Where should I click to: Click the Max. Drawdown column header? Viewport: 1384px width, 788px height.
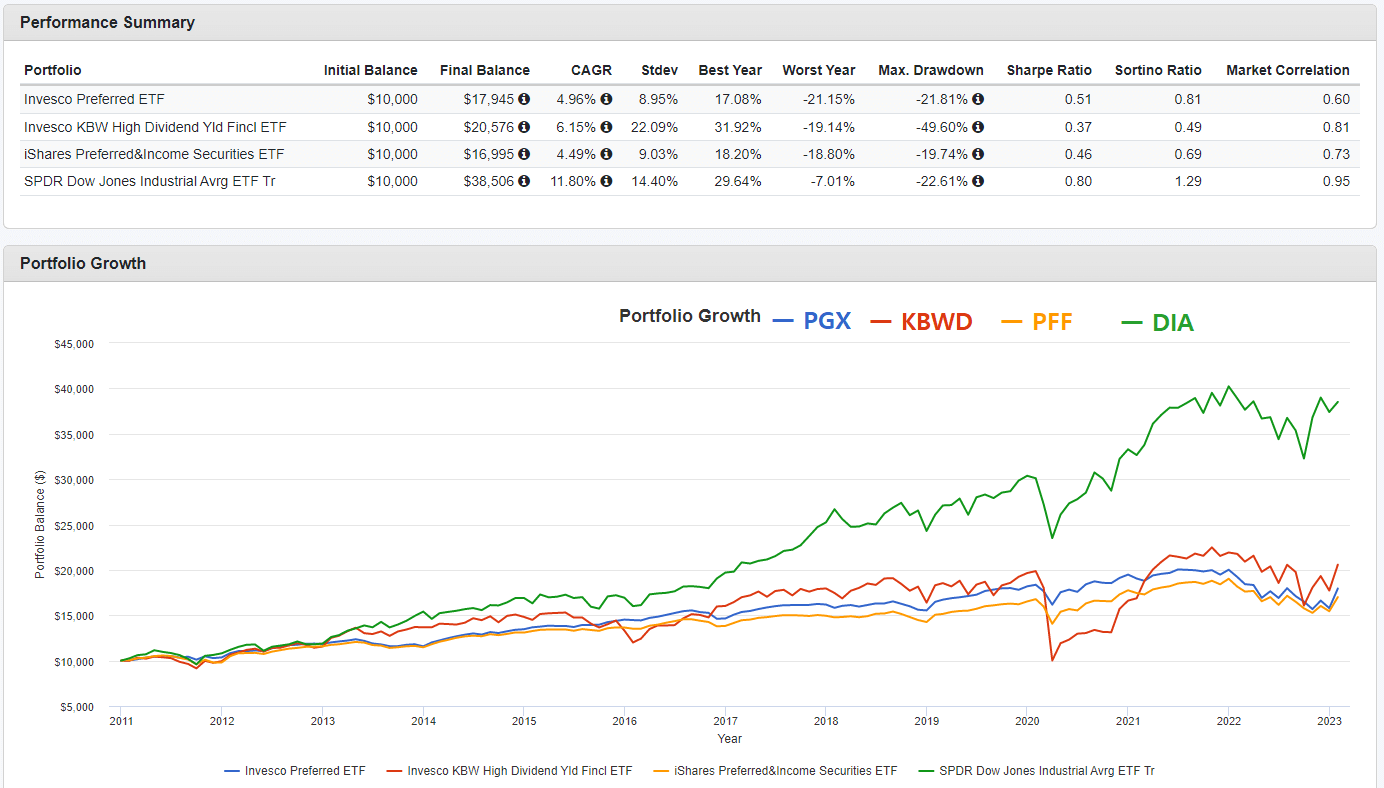coord(931,70)
